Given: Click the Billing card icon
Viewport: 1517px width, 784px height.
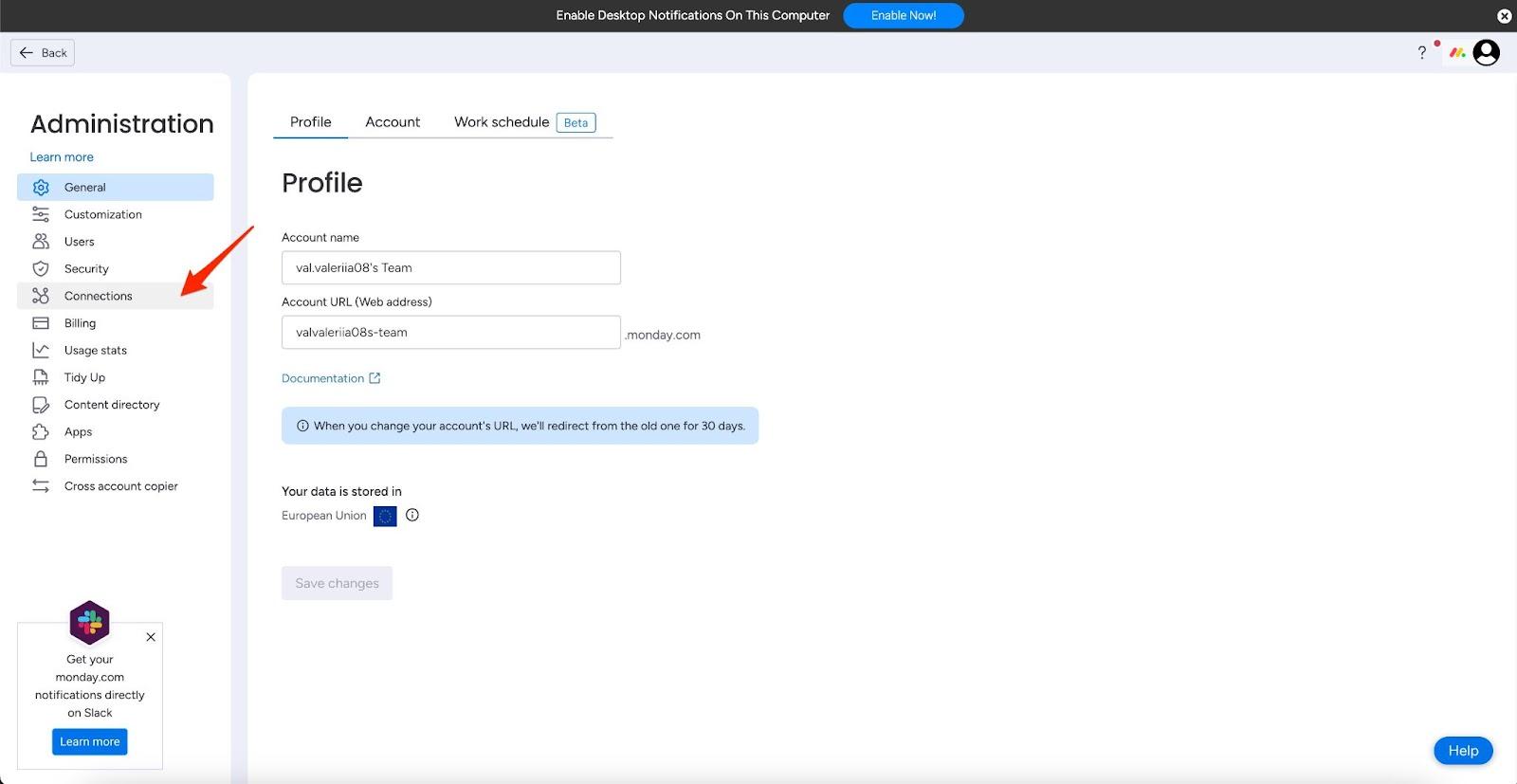Looking at the screenshot, I should coord(41,323).
